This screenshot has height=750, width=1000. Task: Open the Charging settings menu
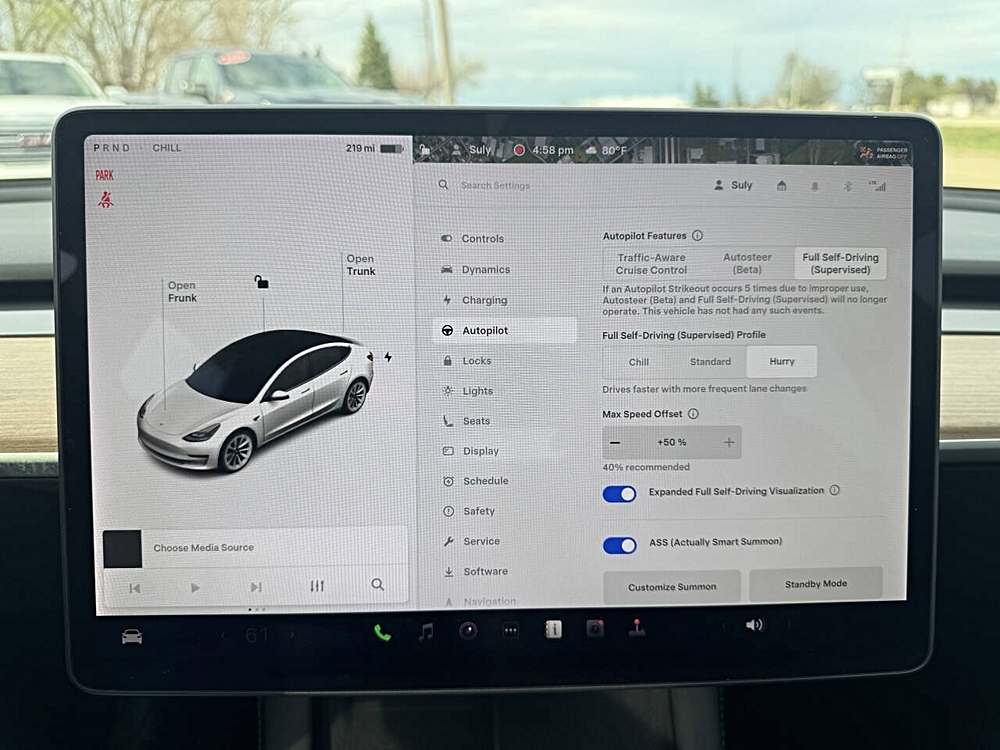[x=484, y=300]
